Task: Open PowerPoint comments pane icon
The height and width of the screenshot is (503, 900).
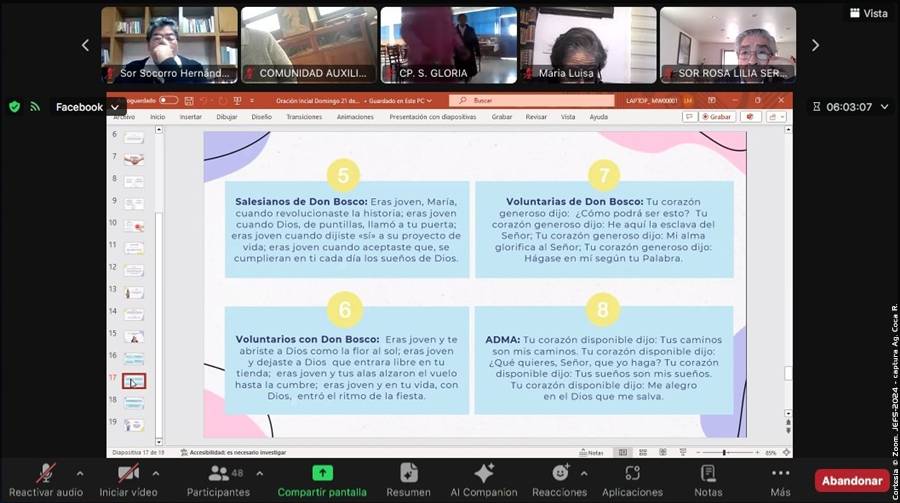Action: 689,117
